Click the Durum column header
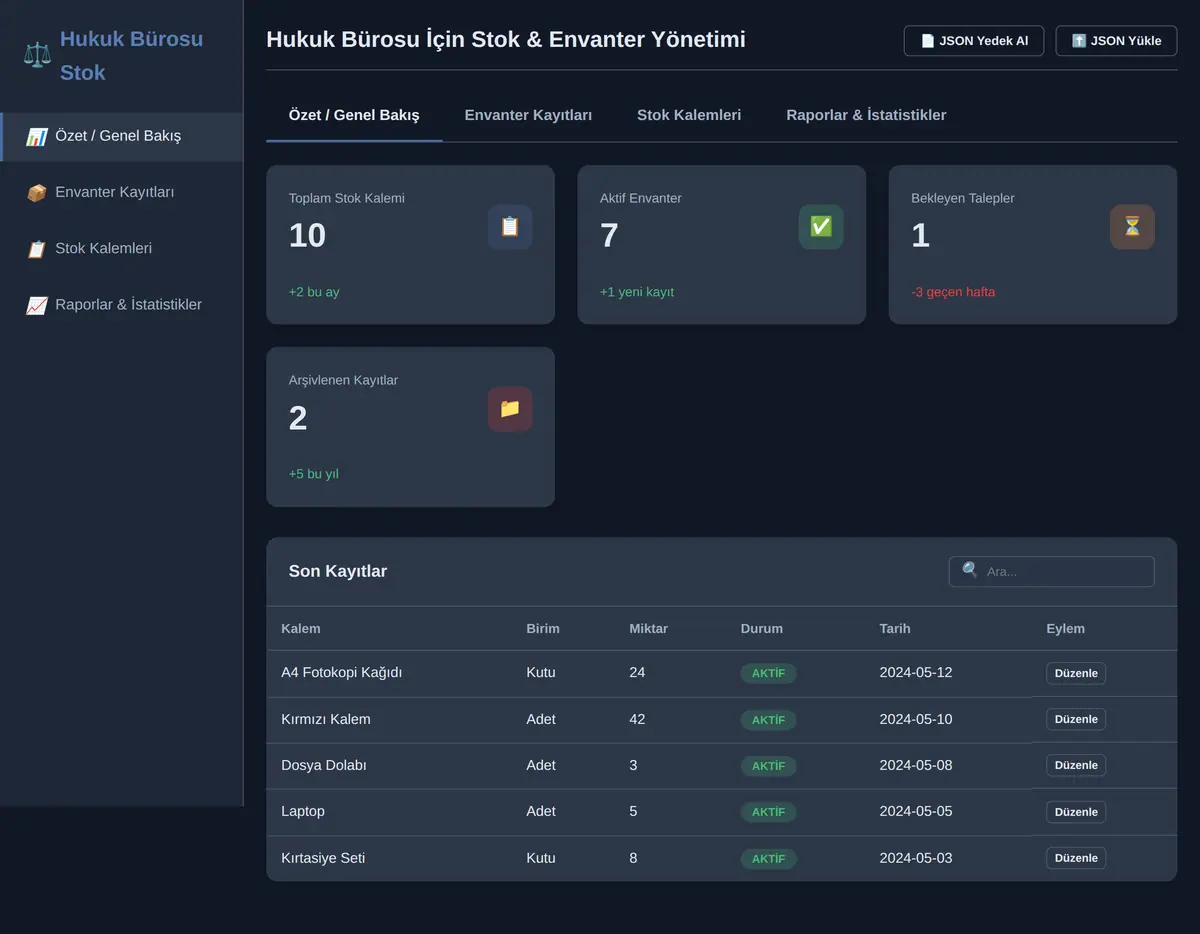Image resolution: width=1200 pixels, height=934 pixels. (762, 629)
